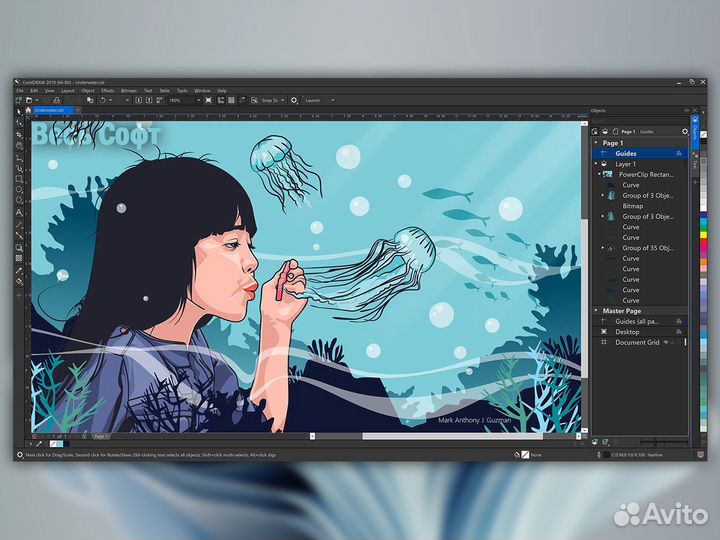Select the Document Grid row

pyautogui.click(x=641, y=342)
